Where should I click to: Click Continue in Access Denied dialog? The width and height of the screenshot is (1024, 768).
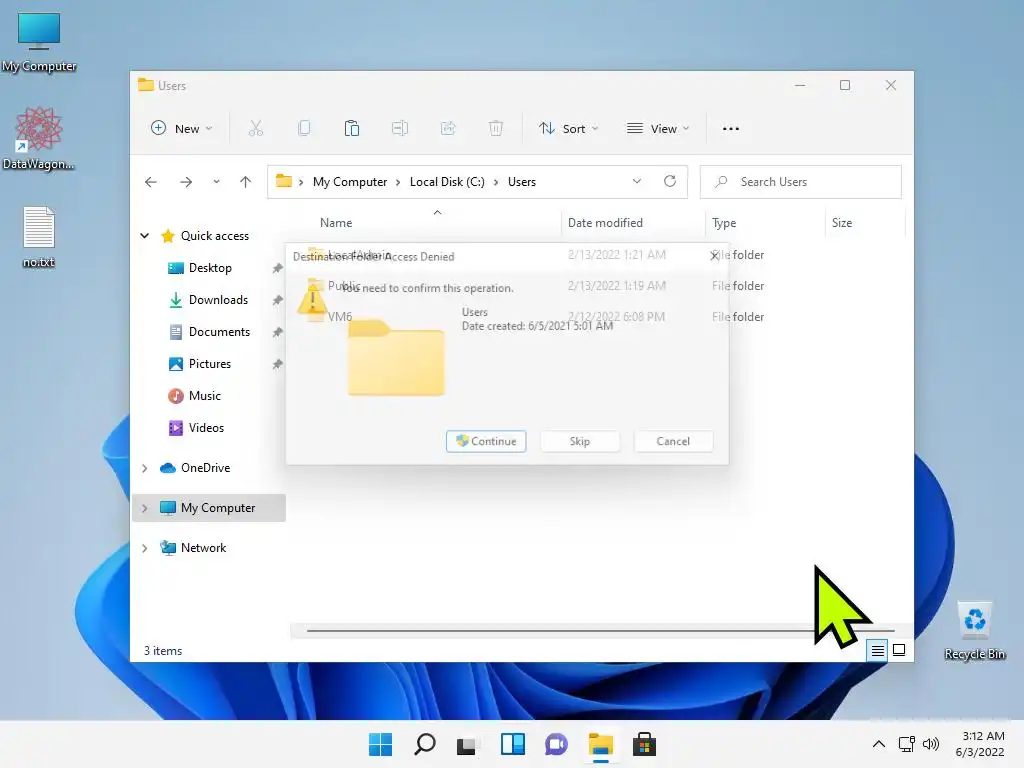coord(487,441)
